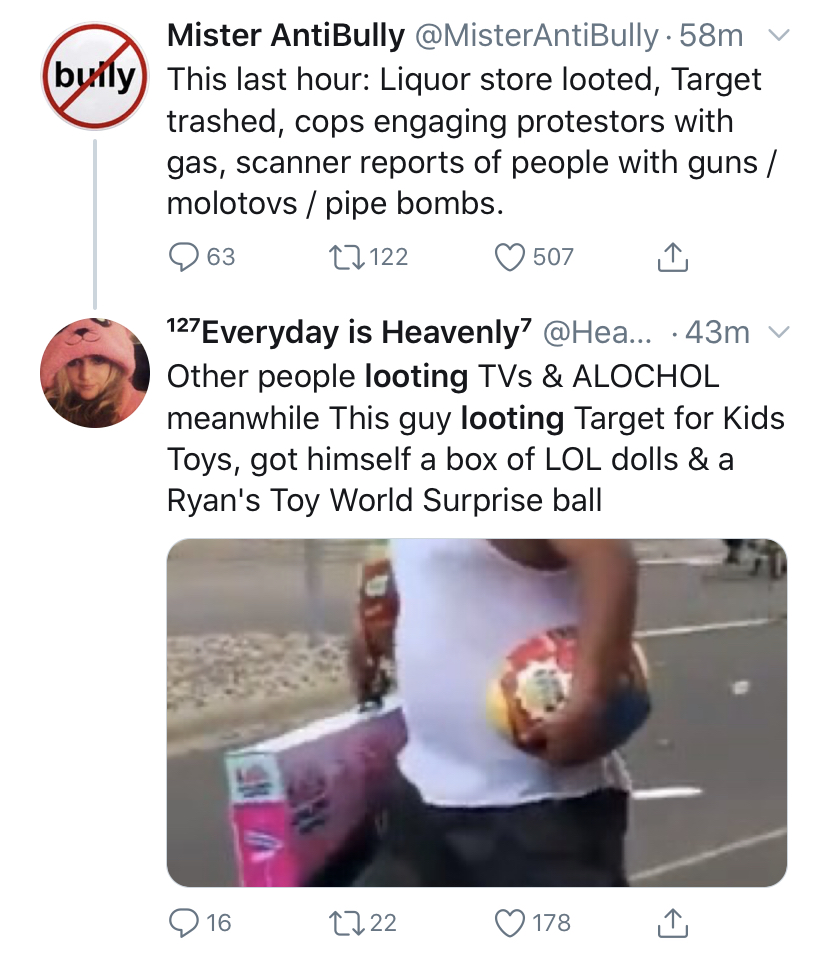Open the no-bully profile avatar
Viewport: 828px width, 953px height.
95,76
